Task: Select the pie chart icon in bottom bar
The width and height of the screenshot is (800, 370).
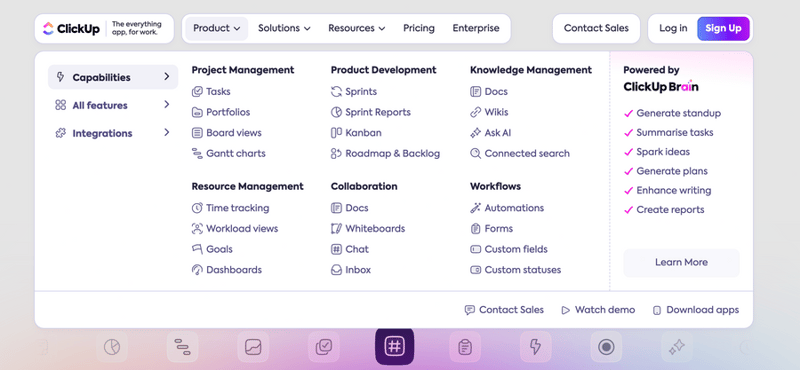Action: pos(112,347)
